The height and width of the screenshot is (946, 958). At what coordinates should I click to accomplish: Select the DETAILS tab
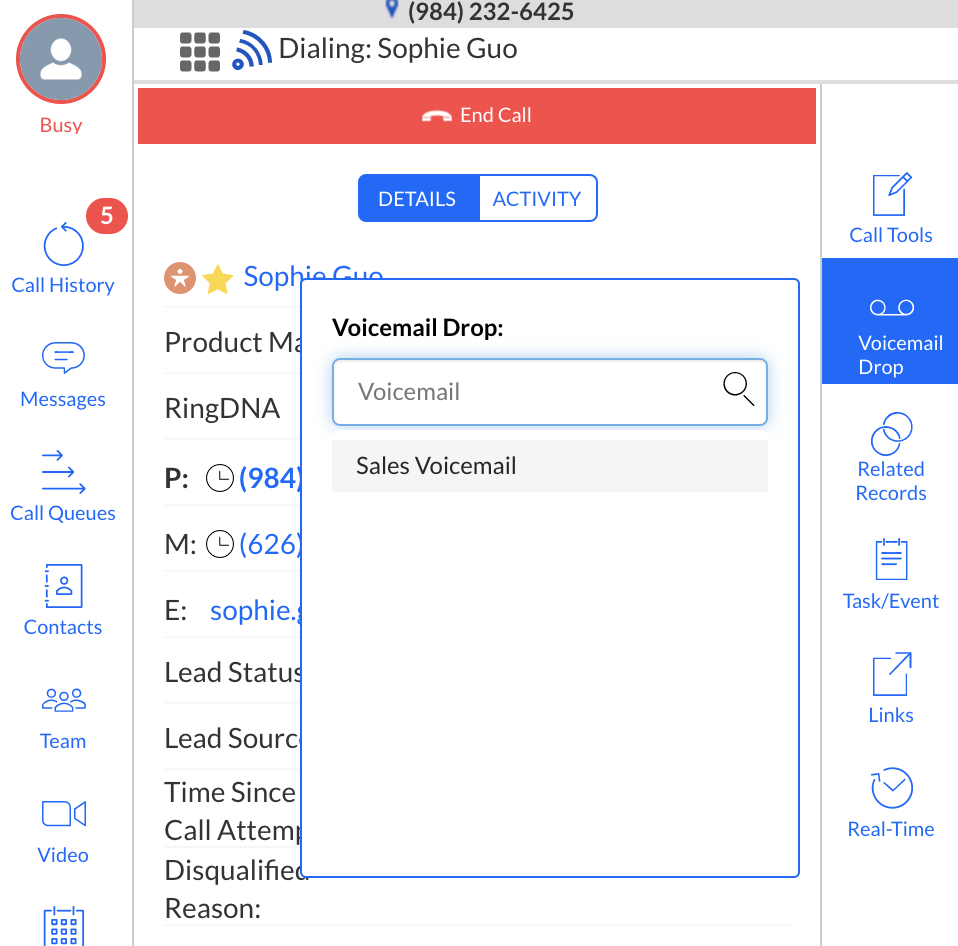417,198
